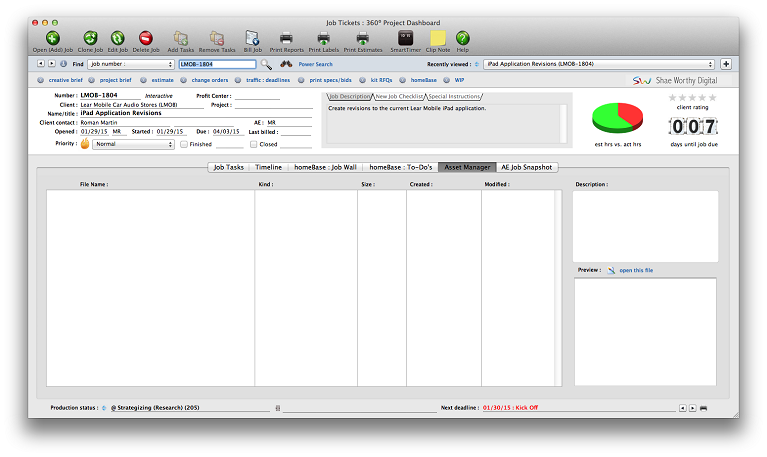Click the days until job due counter

click(693, 127)
